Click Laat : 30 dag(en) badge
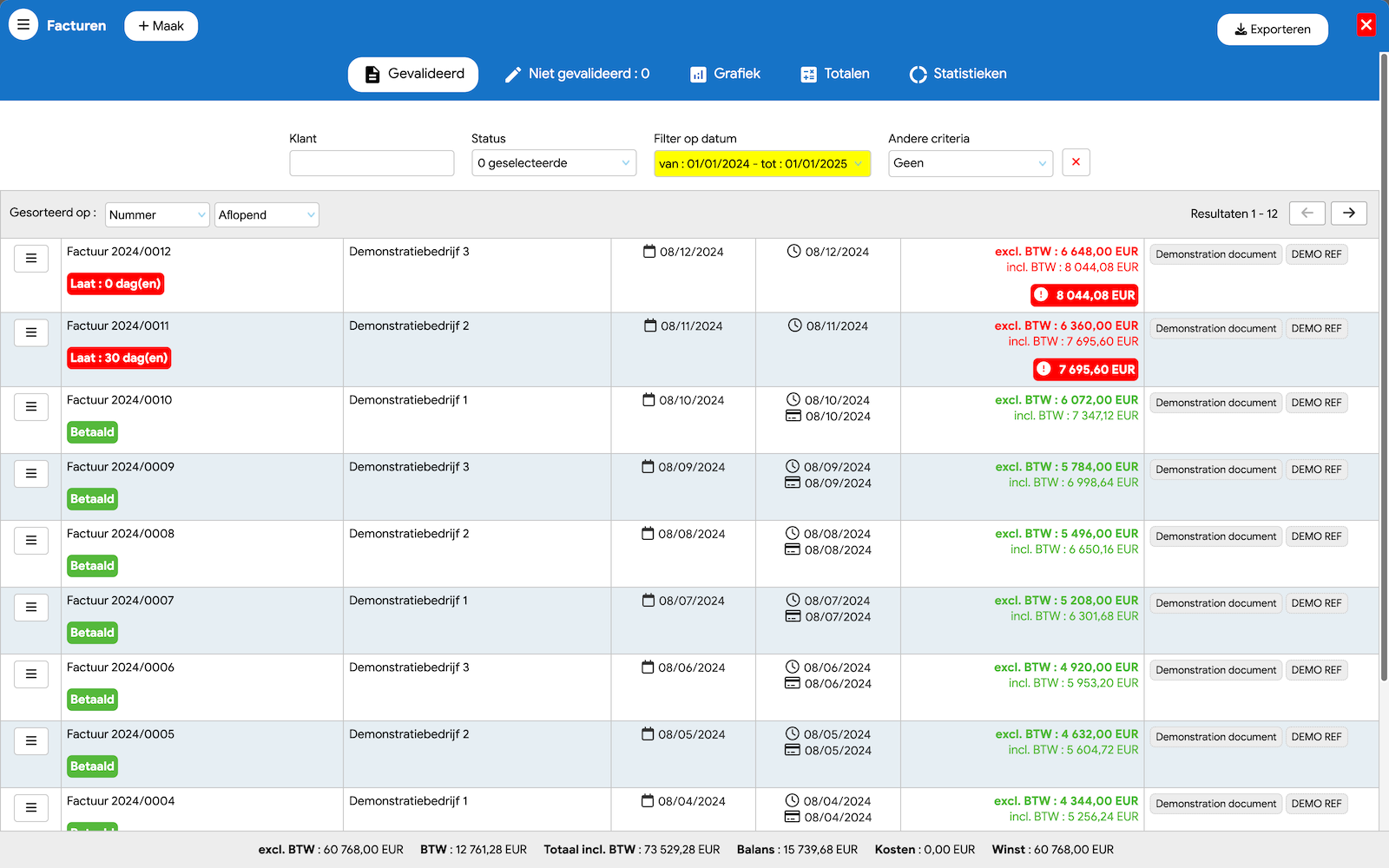Image resolution: width=1389 pixels, height=868 pixels. [119, 358]
